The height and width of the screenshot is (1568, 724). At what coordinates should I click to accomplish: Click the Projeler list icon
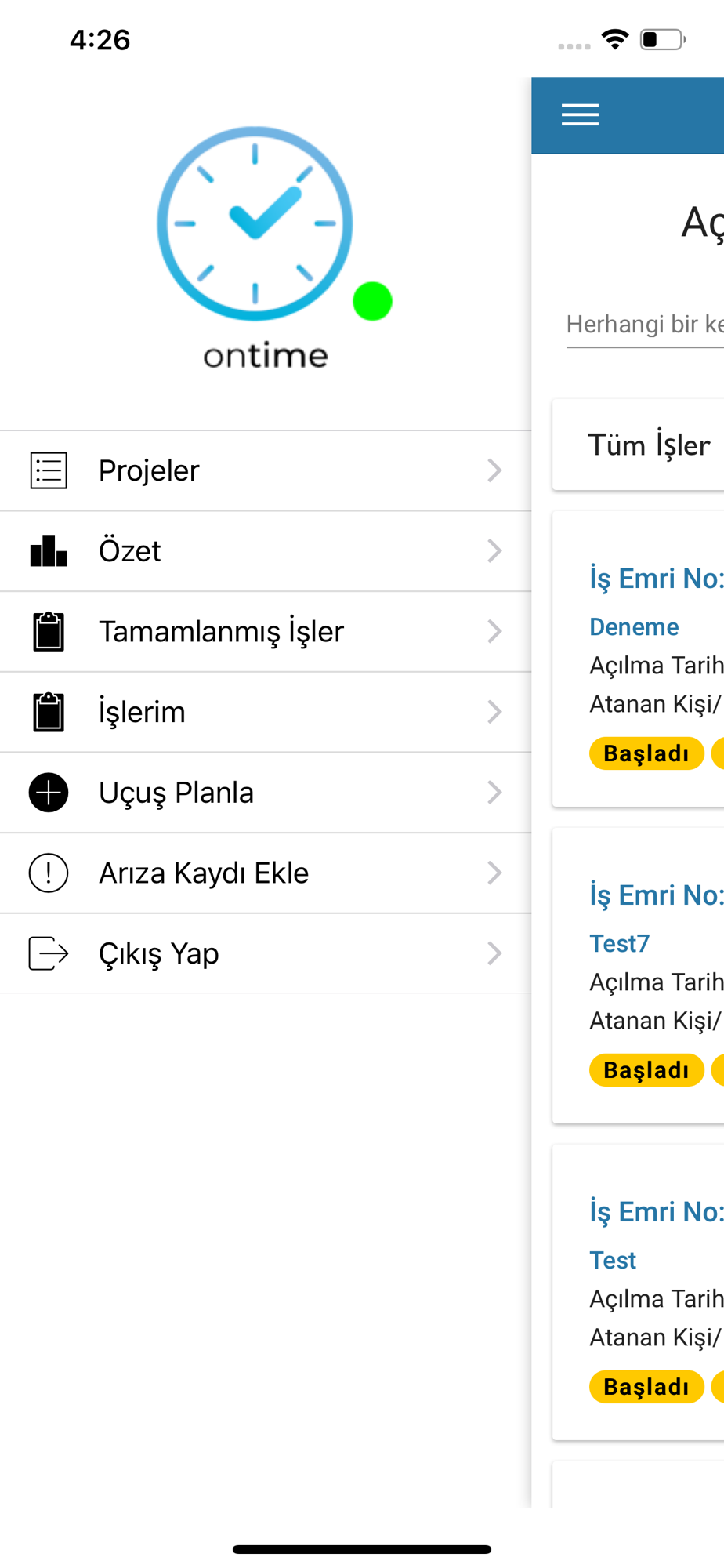49,470
